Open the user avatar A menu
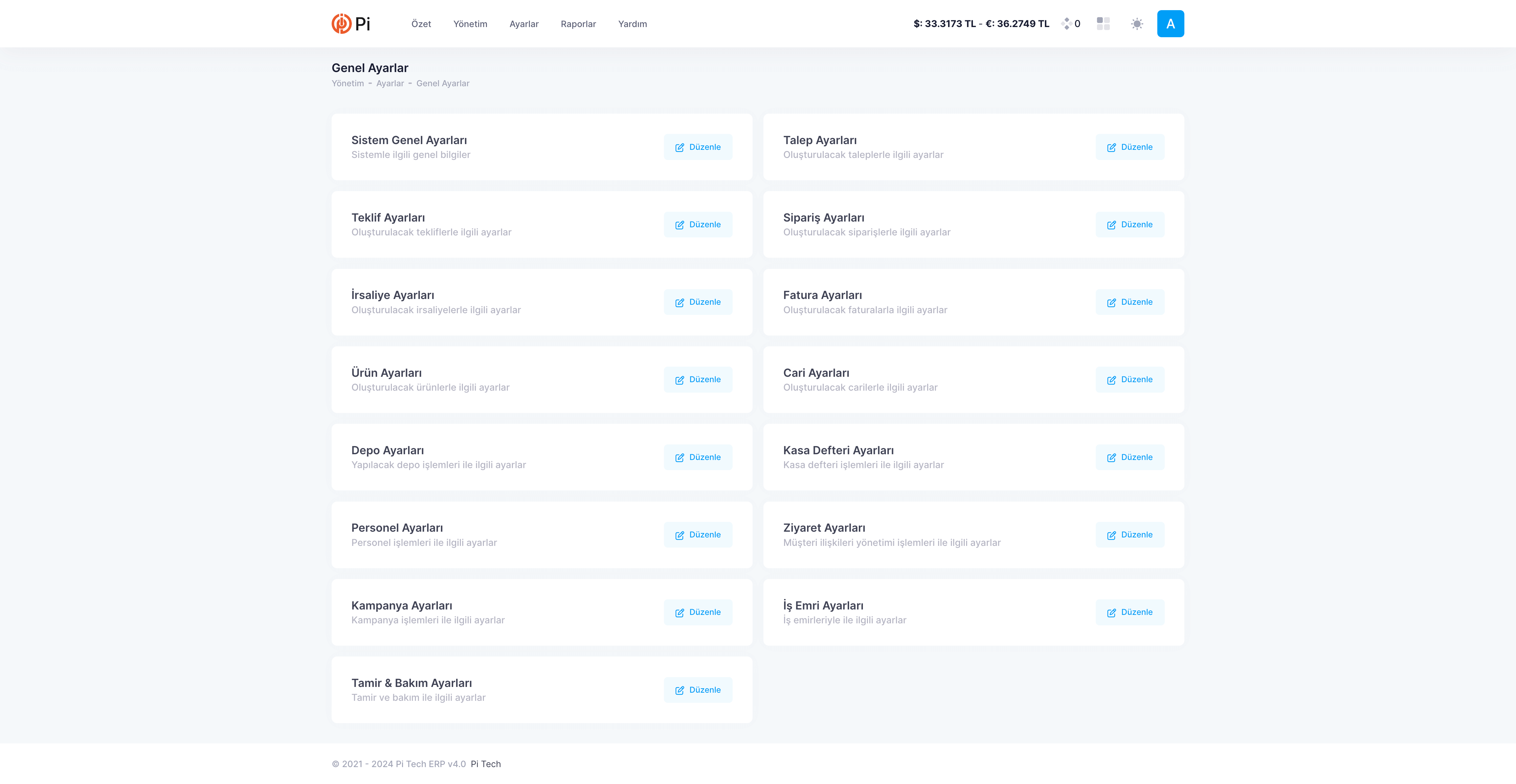 point(1170,24)
